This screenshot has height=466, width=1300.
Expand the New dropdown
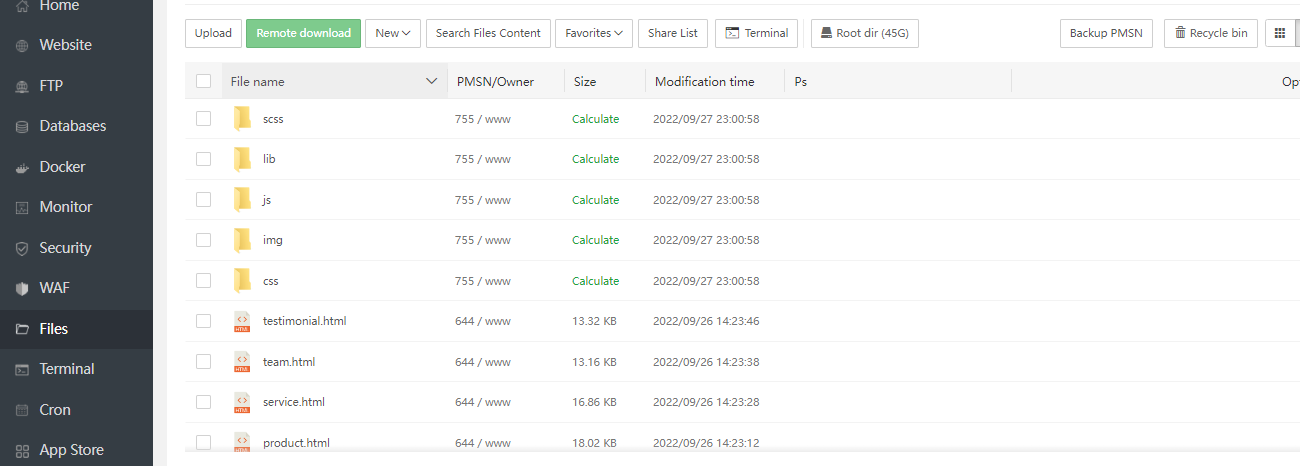393,33
